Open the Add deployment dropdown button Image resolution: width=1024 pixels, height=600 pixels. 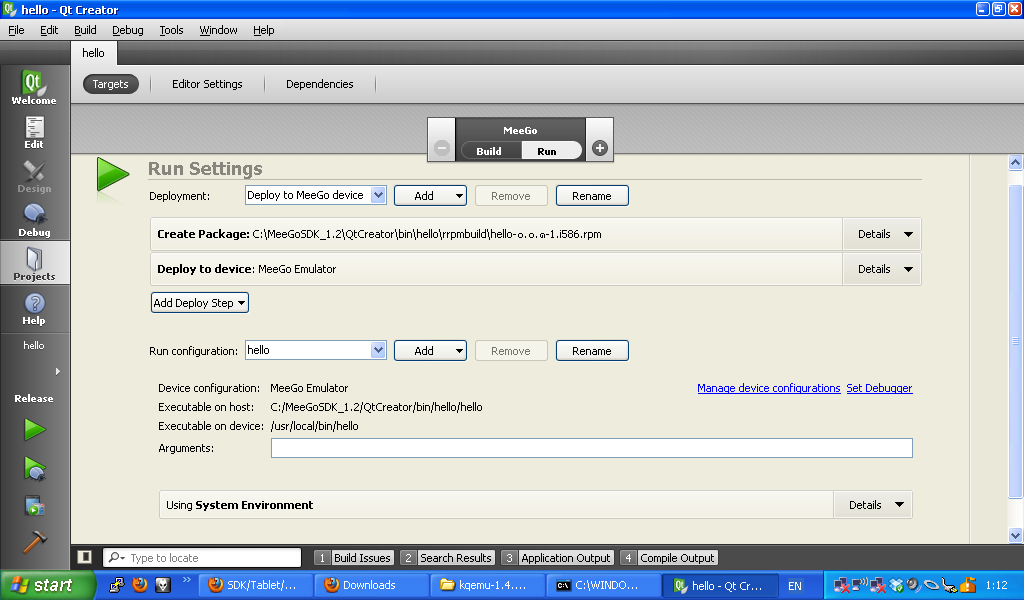430,196
